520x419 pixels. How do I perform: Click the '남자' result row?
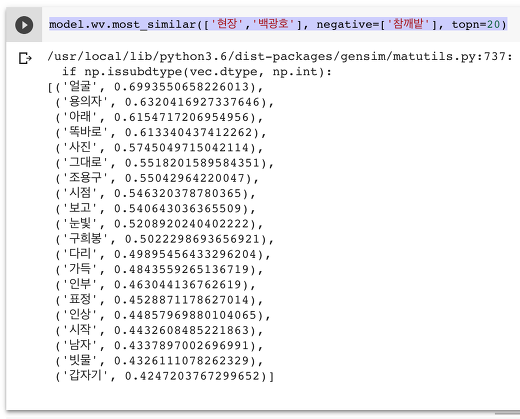[x=159, y=346]
